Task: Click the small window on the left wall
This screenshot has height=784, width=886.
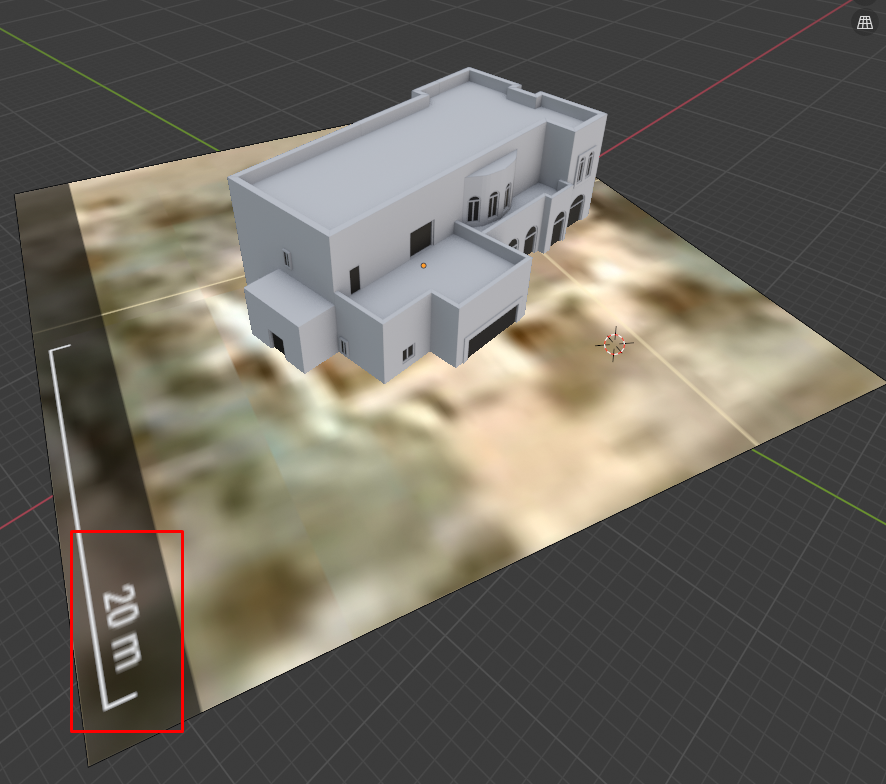Action: point(286,258)
